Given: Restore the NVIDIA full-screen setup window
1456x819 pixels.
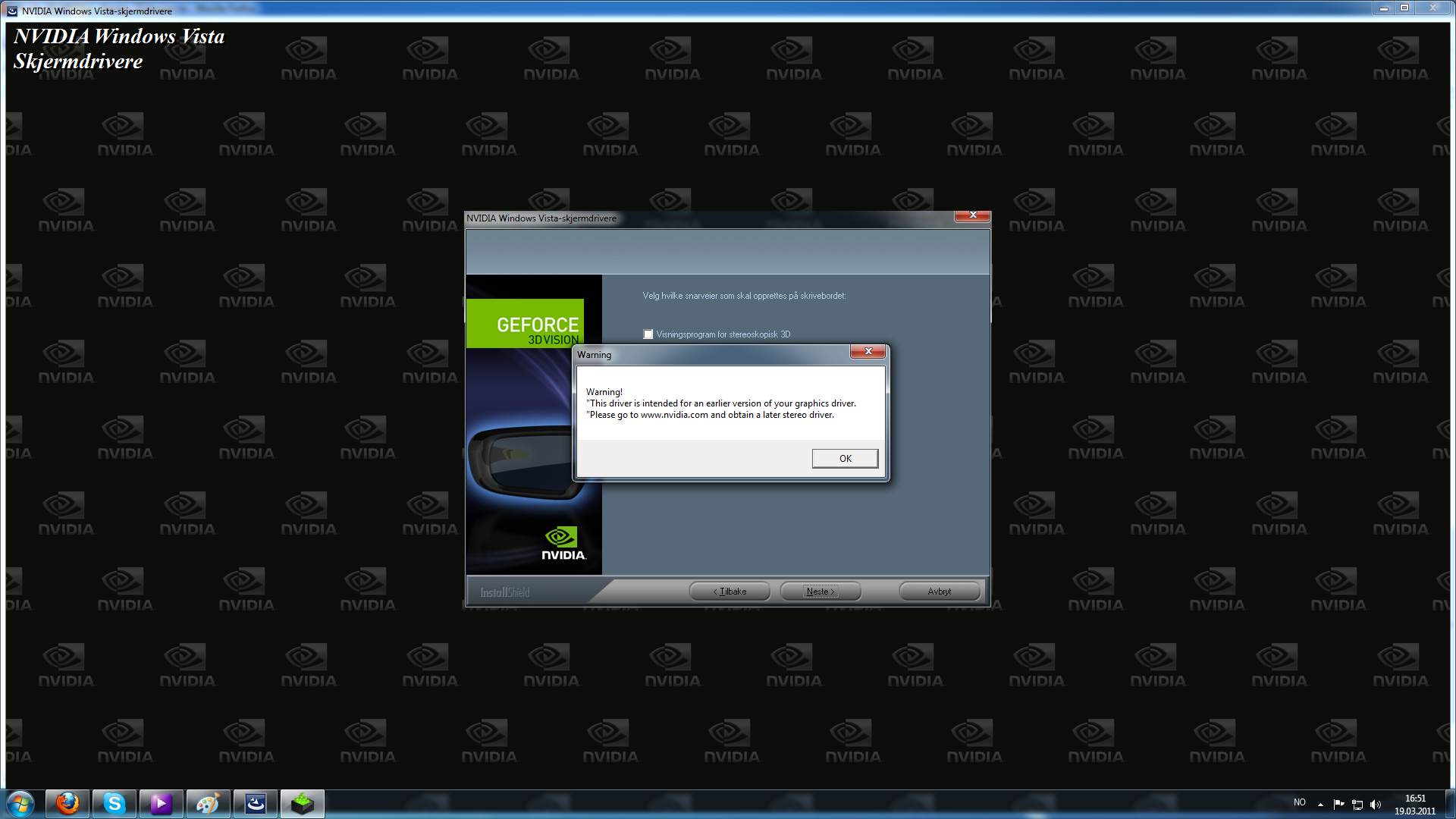Looking at the screenshot, I should pos(1404,8).
